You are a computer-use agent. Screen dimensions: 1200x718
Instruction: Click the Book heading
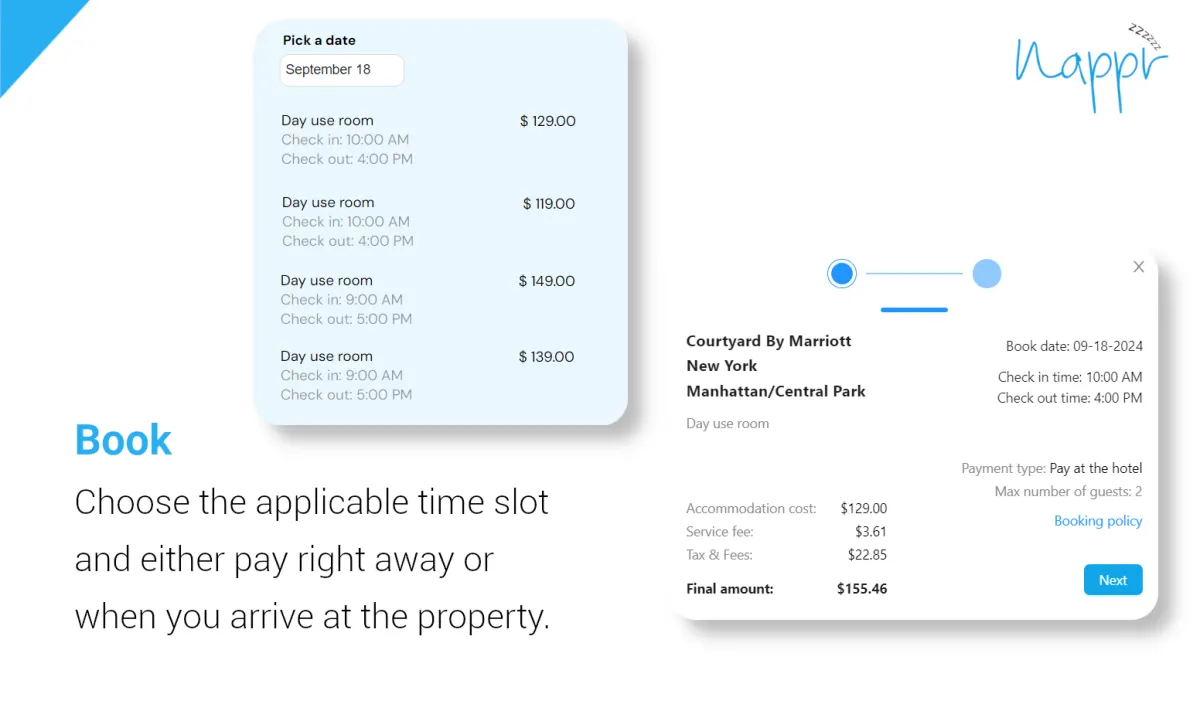tap(123, 440)
